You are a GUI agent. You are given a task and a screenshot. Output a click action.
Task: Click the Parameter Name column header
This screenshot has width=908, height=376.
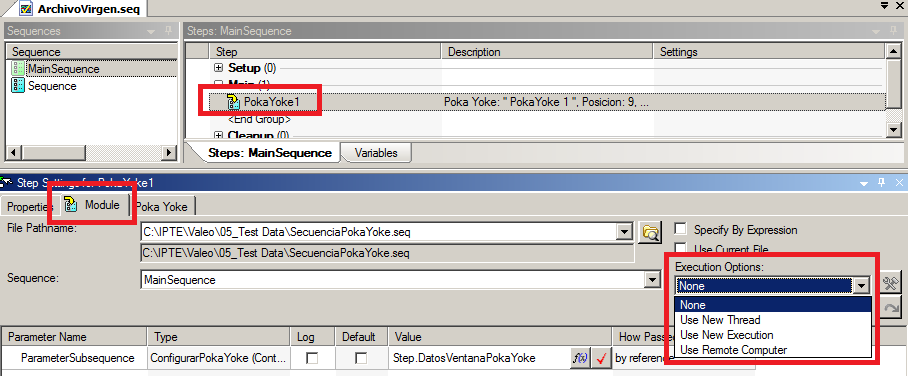pyautogui.click(x=74, y=337)
